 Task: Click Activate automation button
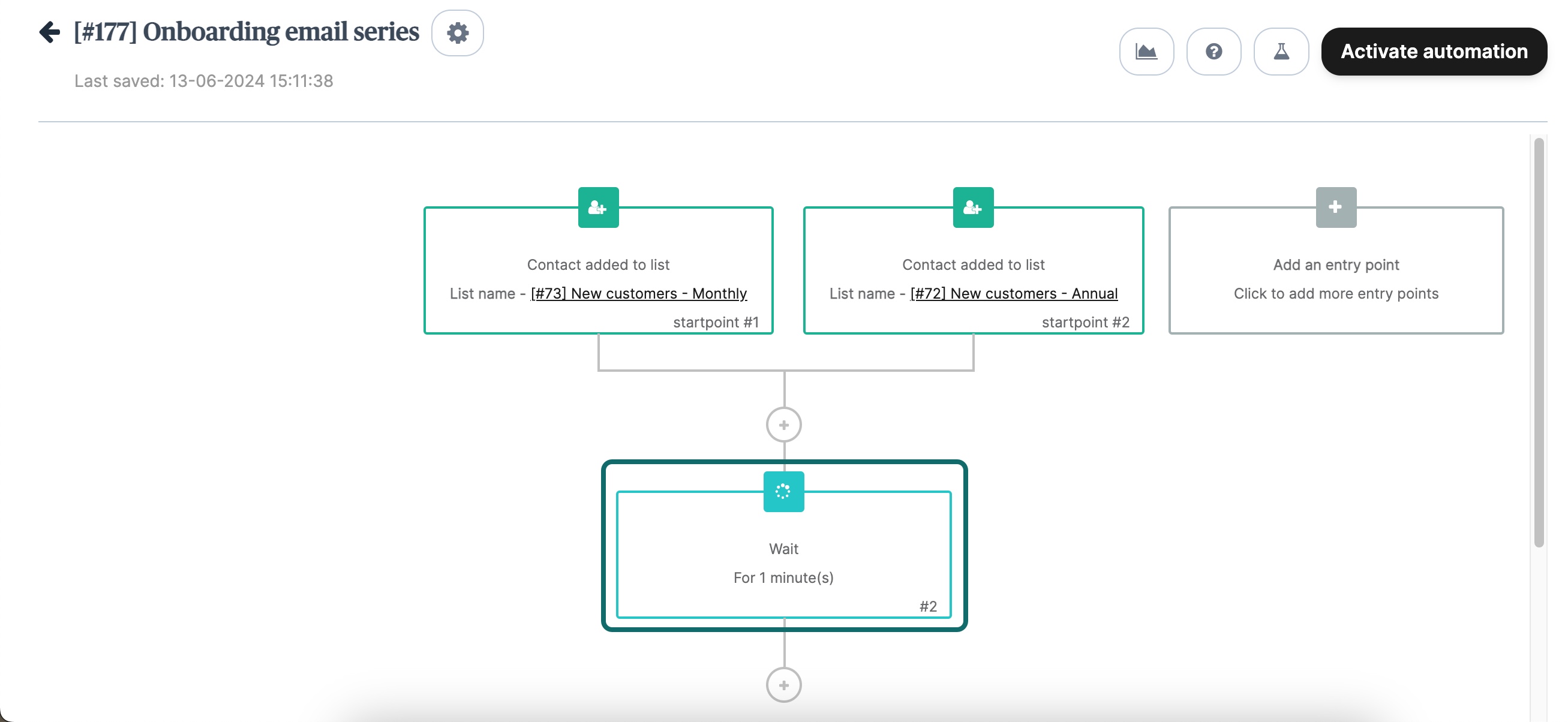click(x=1434, y=52)
